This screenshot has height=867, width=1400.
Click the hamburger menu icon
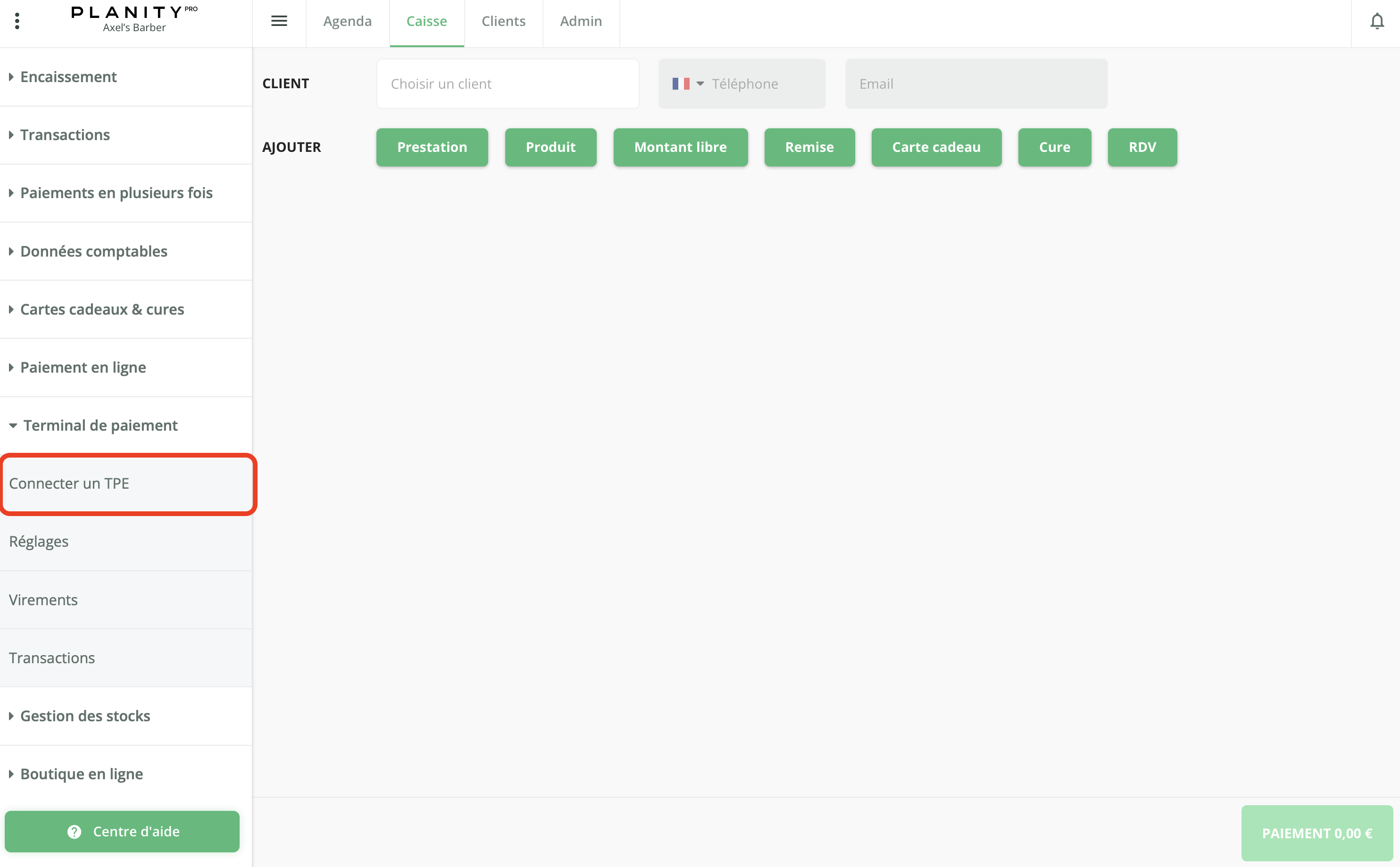coord(279,21)
